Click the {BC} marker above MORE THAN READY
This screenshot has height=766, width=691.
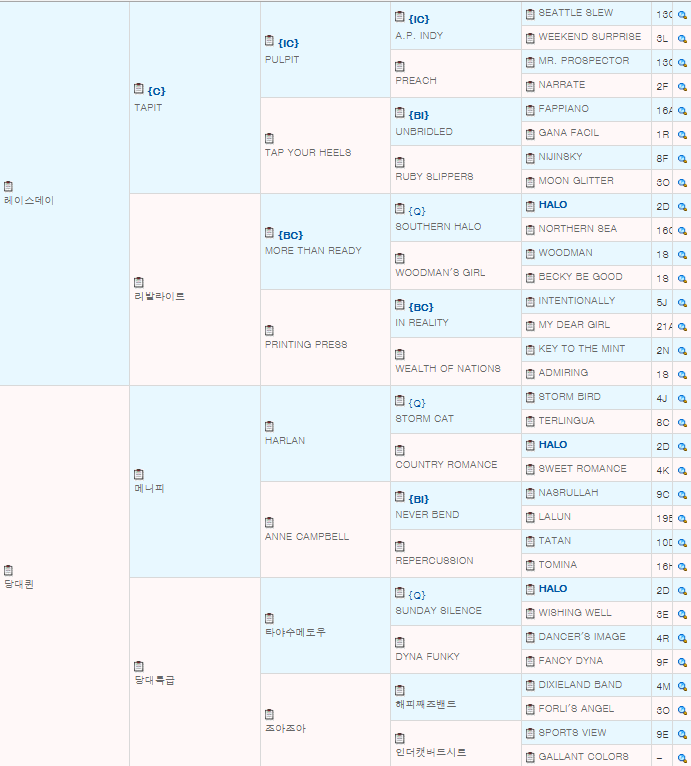[290, 235]
